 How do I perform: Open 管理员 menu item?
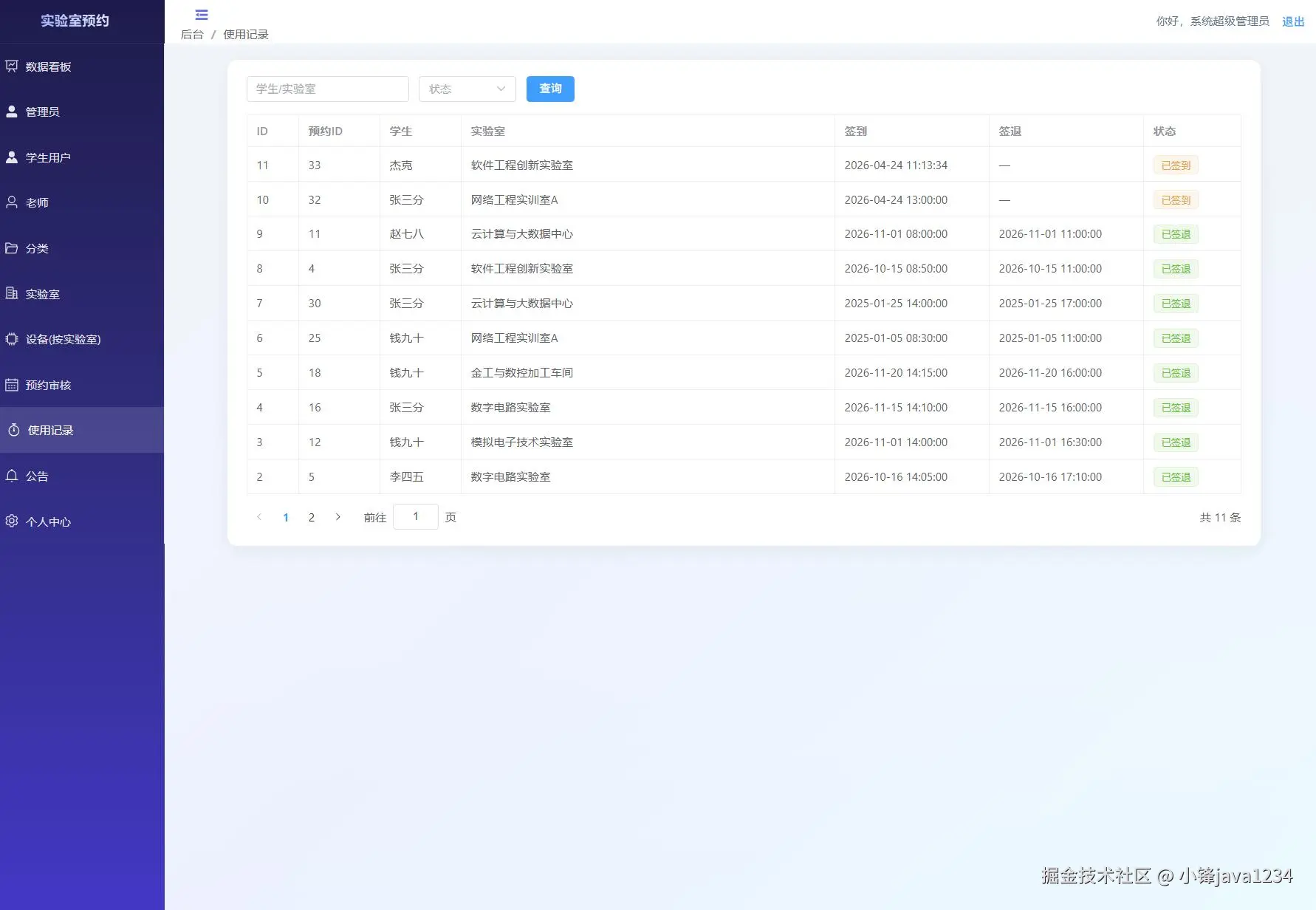coord(82,112)
